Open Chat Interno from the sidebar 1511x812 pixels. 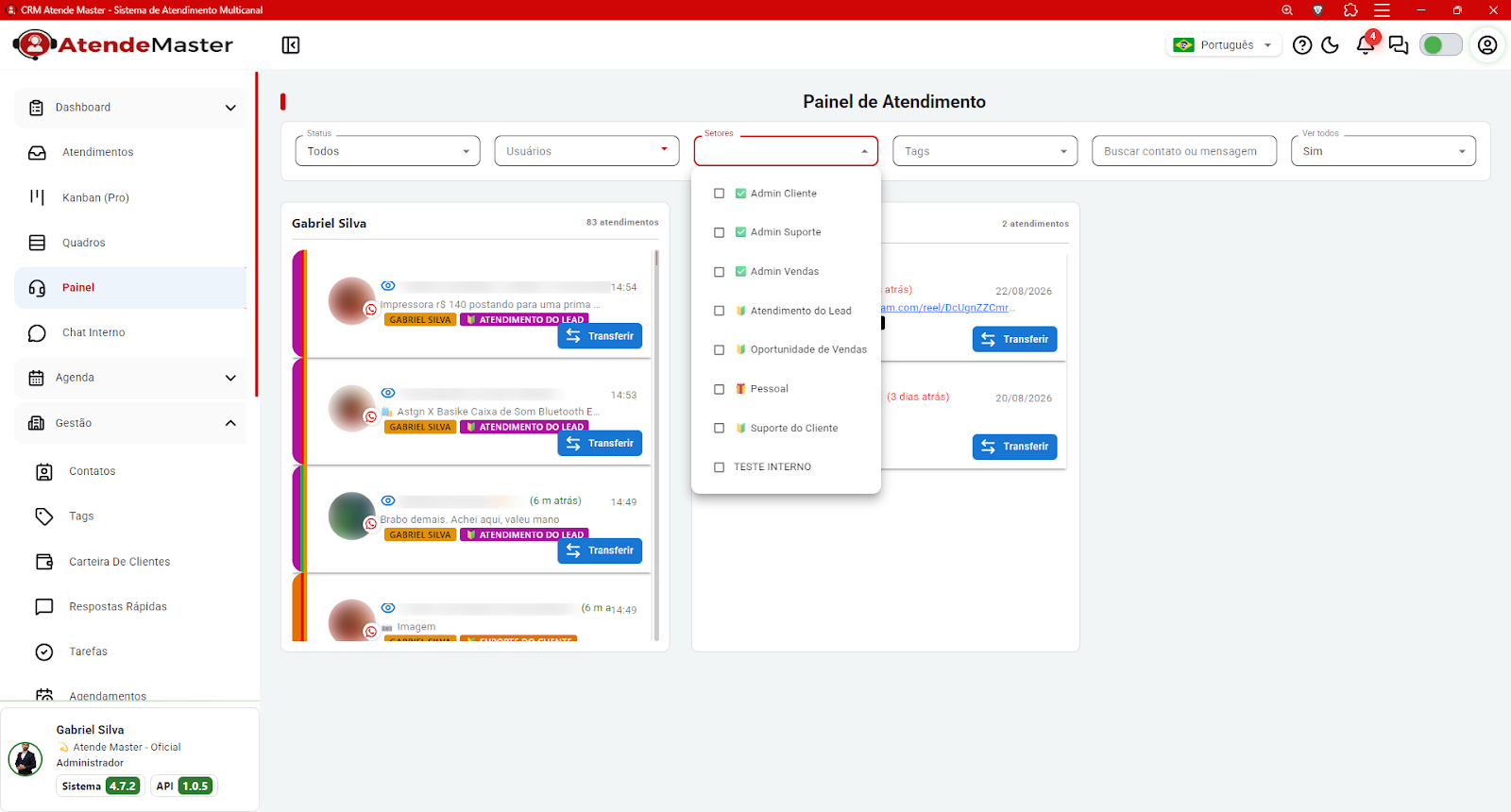[130, 332]
